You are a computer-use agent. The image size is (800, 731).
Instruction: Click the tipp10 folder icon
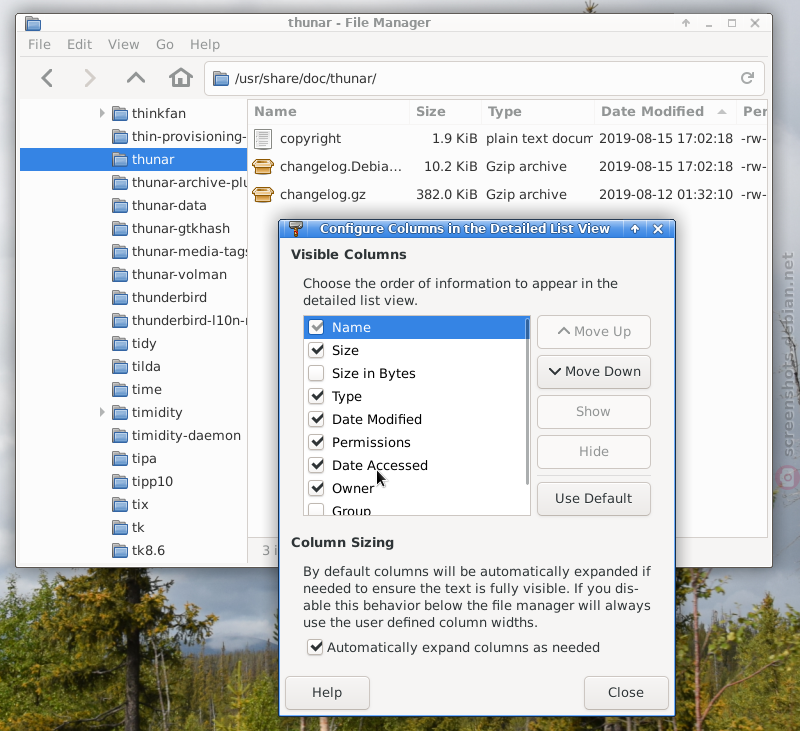coord(120,482)
